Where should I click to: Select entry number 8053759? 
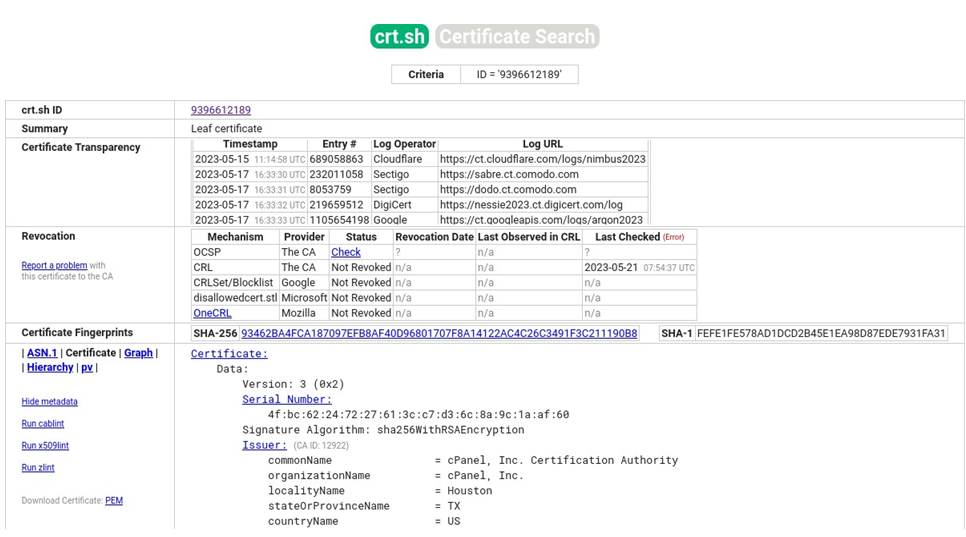(x=330, y=190)
